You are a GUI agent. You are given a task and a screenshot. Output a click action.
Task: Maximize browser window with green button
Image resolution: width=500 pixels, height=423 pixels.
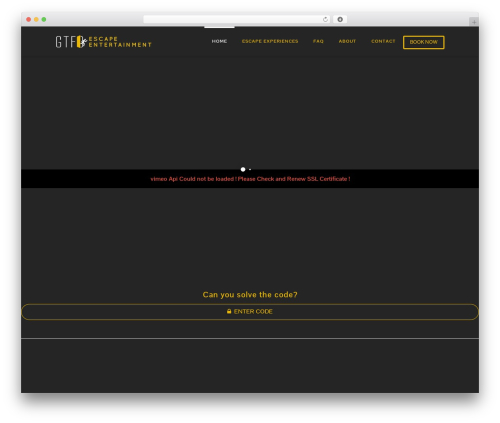44,20
